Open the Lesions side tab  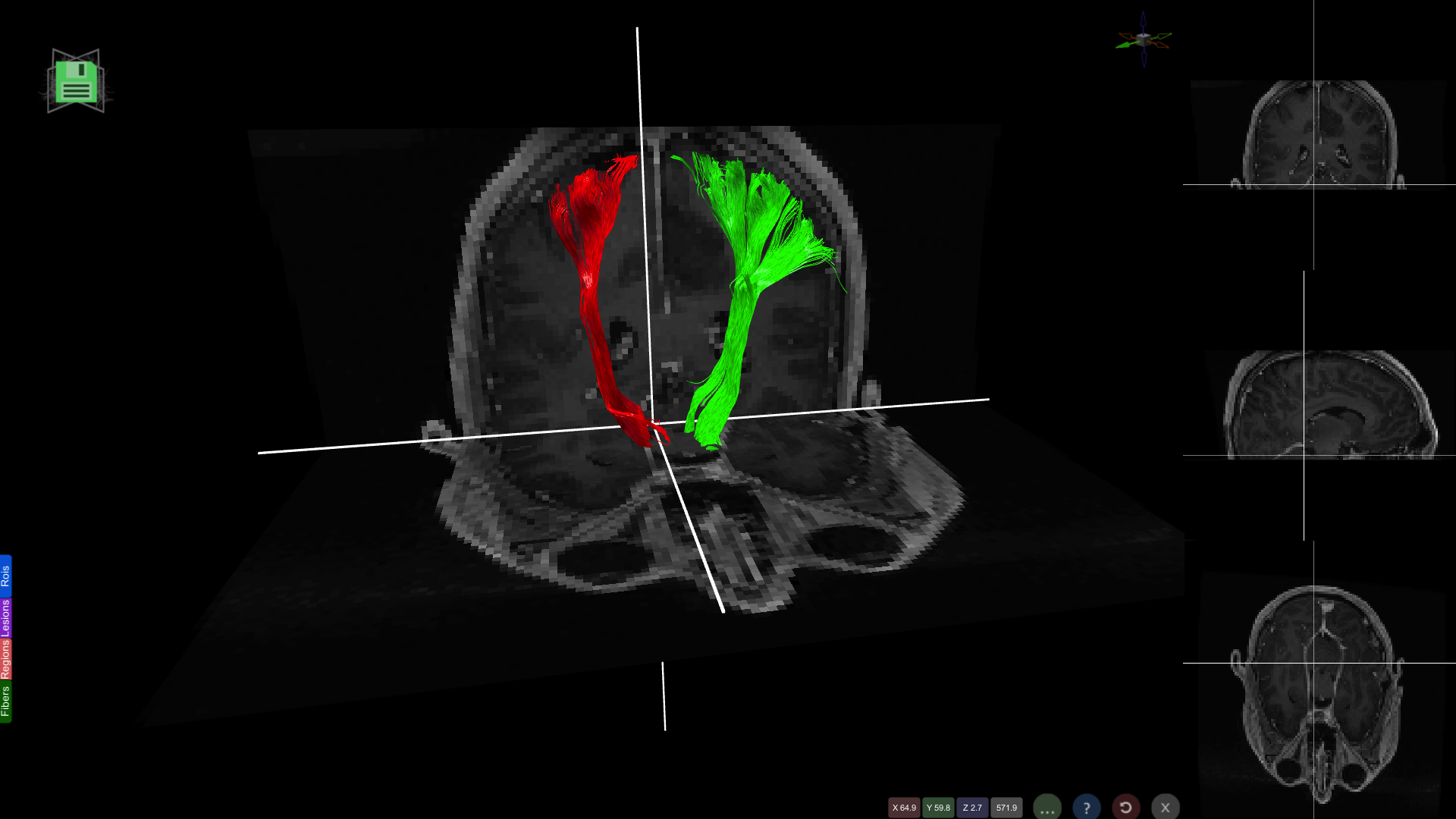(5, 618)
